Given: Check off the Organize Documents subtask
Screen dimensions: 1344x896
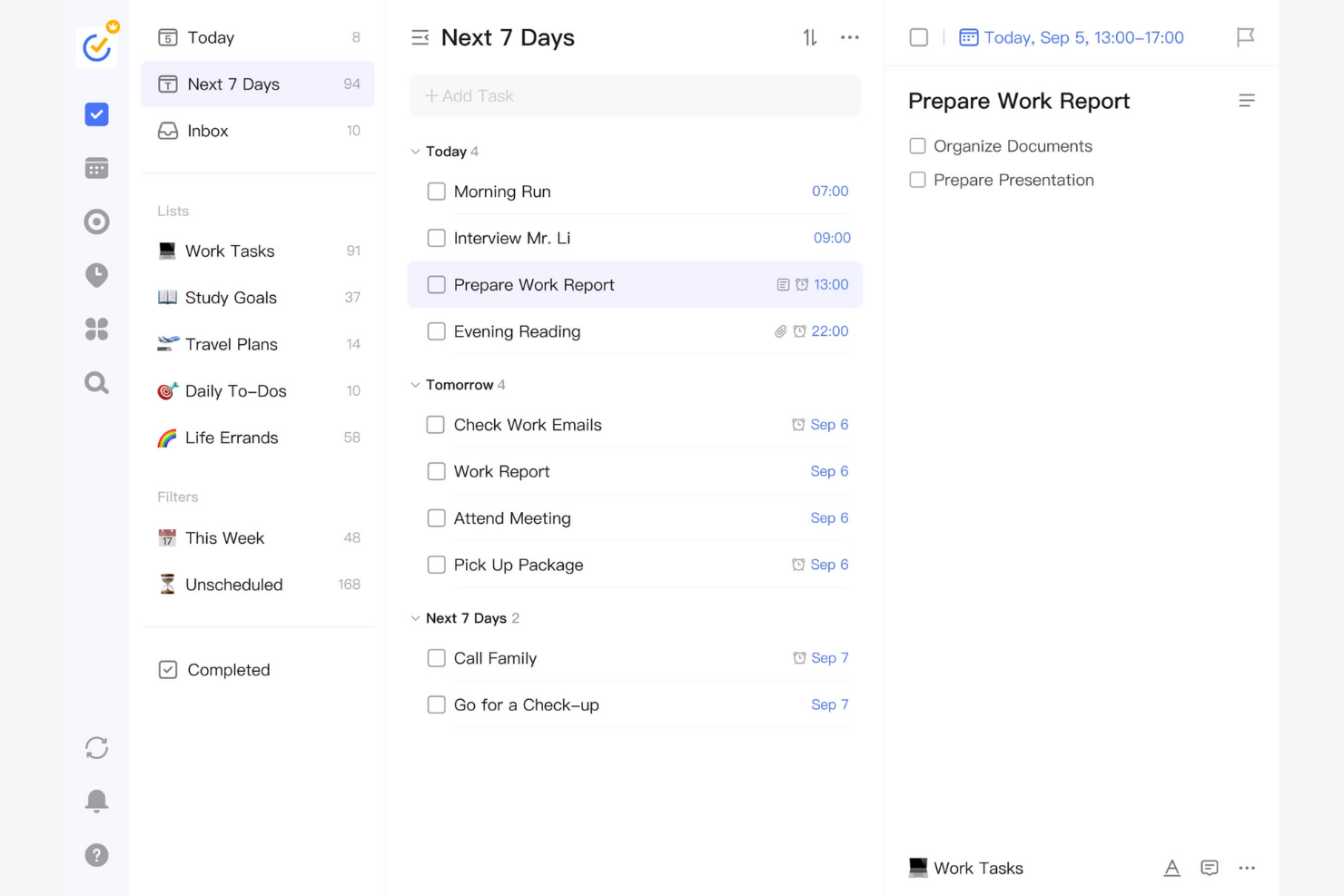Looking at the screenshot, I should (917, 145).
